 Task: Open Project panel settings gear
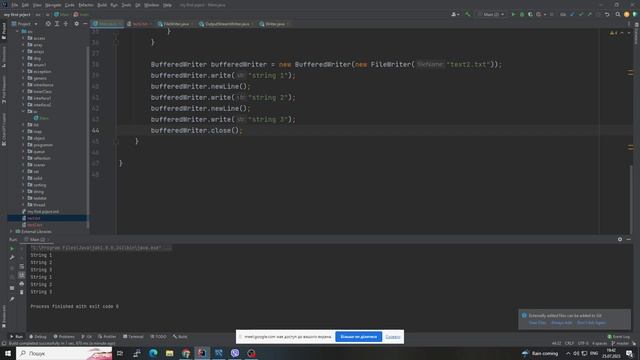click(x=76, y=24)
